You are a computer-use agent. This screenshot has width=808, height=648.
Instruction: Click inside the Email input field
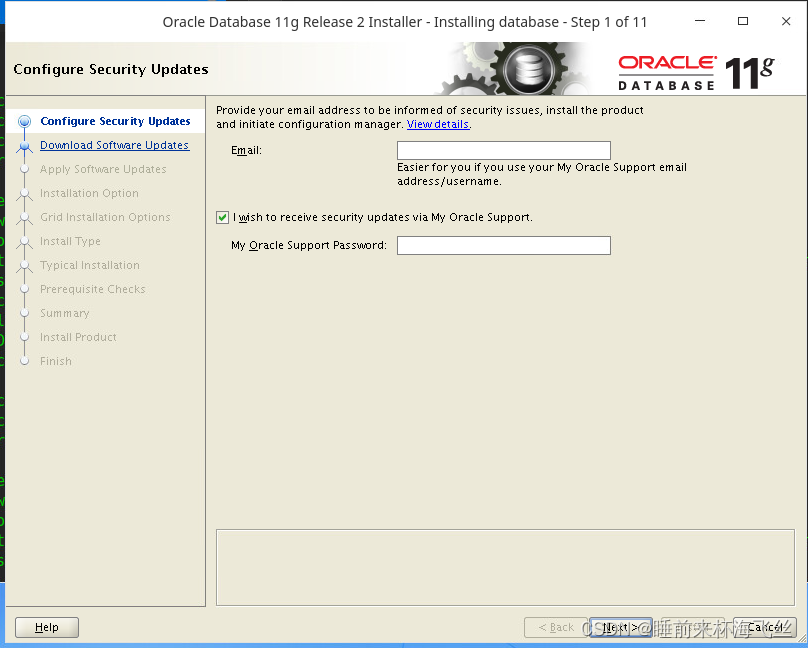tap(503, 150)
